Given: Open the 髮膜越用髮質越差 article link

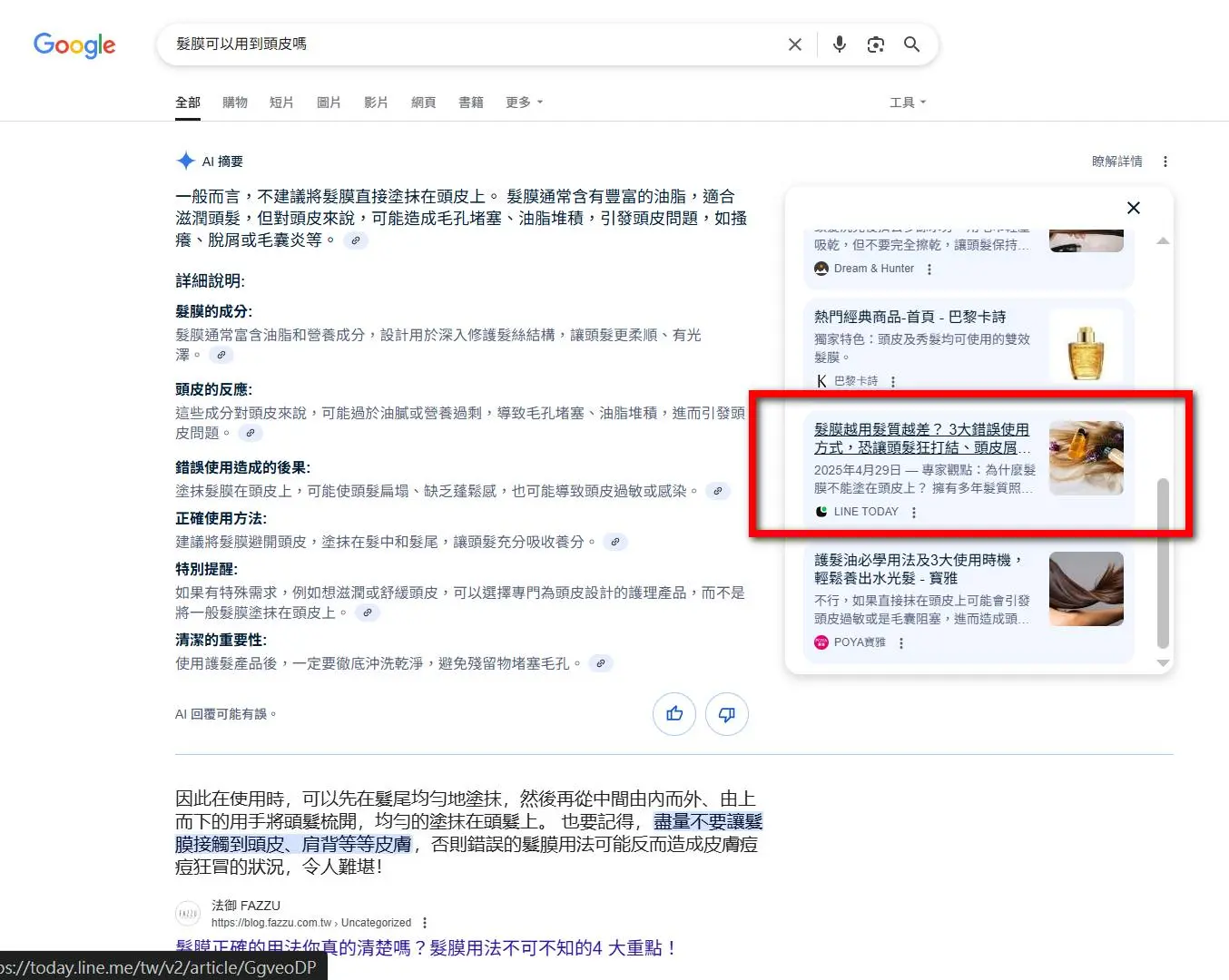Looking at the screenshot, I should coord(920,437).
